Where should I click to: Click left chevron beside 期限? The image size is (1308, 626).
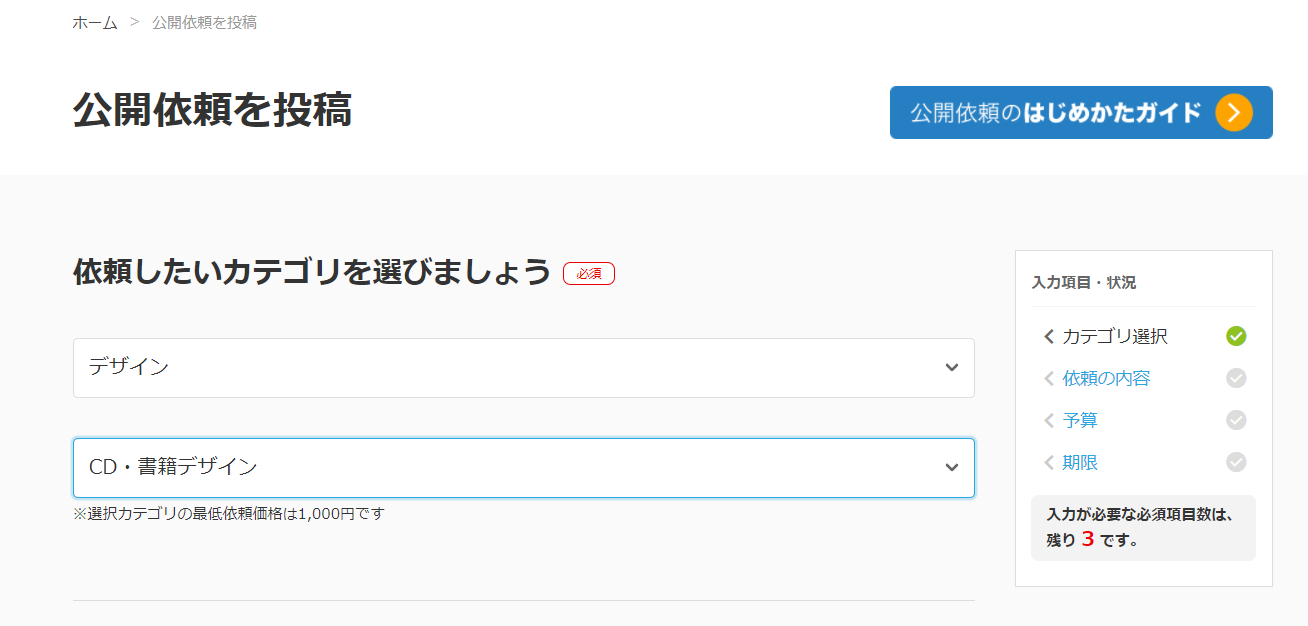coord(1049,463)
